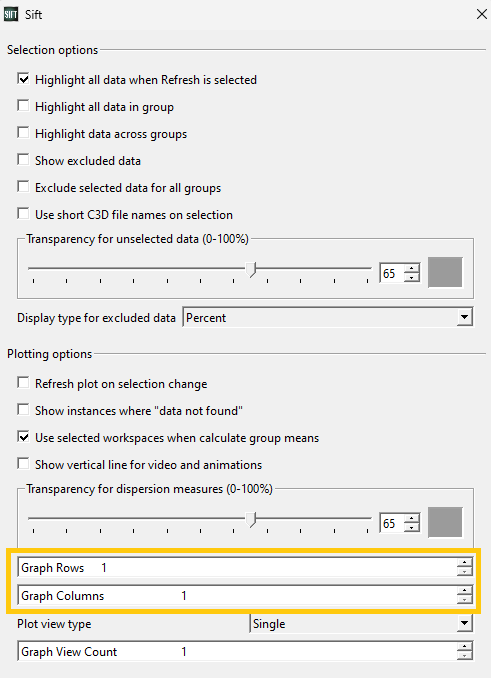491x678 pixels.
Task: Click the unselected data transparency color swatch
Action: 445,272
